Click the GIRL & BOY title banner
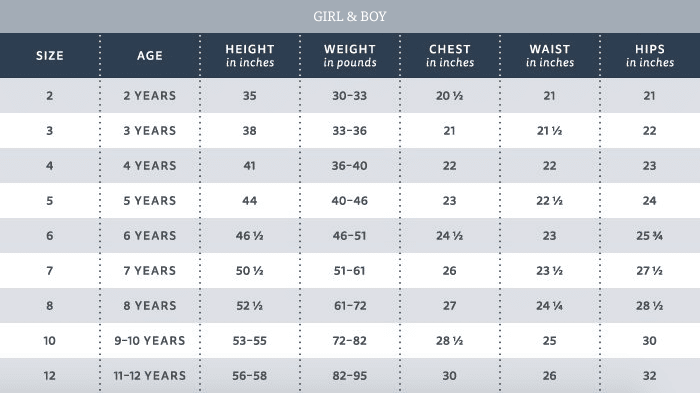 coord(350,17)
